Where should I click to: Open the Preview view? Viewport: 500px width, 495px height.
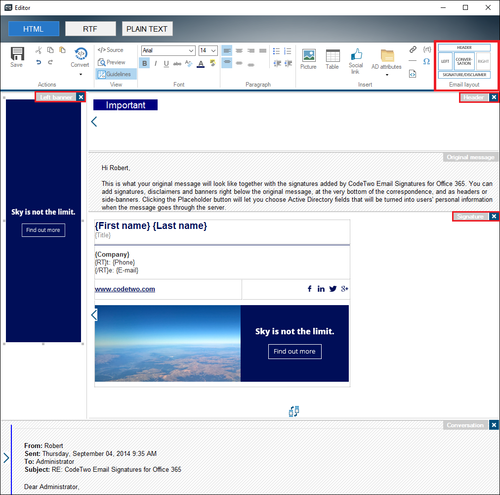tap(111, 62)
